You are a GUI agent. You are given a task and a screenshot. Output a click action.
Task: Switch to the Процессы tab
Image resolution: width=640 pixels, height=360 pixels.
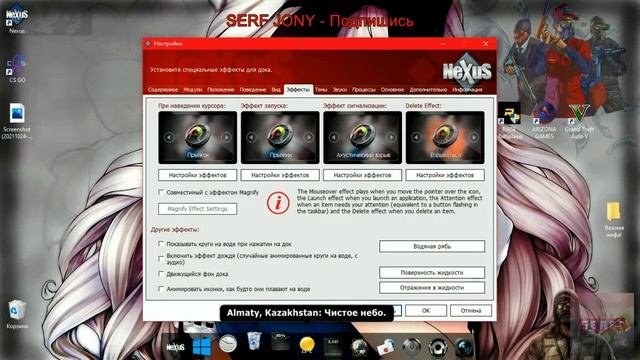tap(364, 89)
